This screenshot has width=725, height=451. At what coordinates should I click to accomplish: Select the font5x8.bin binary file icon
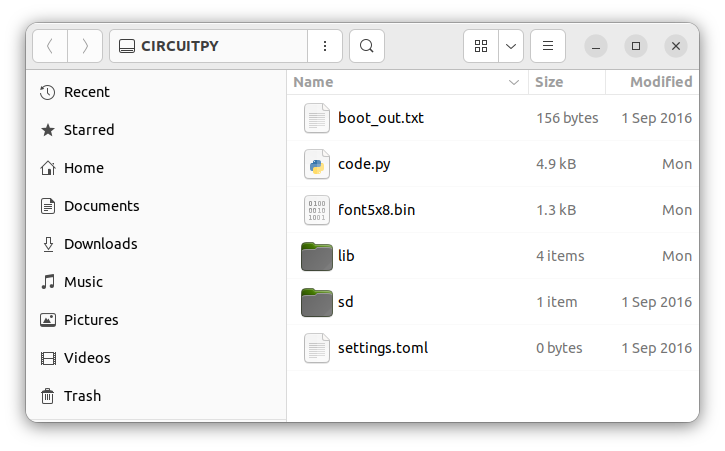click(x=317, y=210)
